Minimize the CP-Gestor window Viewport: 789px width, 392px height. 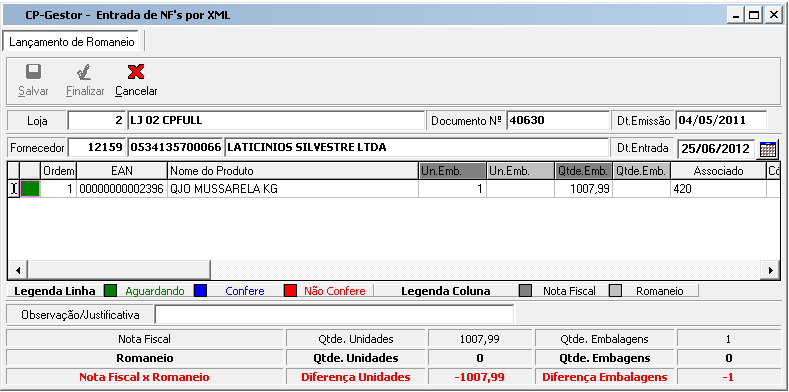(x=736, y=15)
